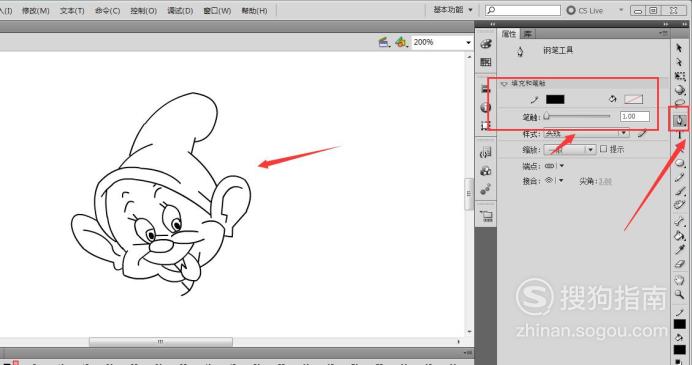Select the Eyedropper tool
Image resolution: width=692 pixels, height=365 pixels.
coord(680,249)
